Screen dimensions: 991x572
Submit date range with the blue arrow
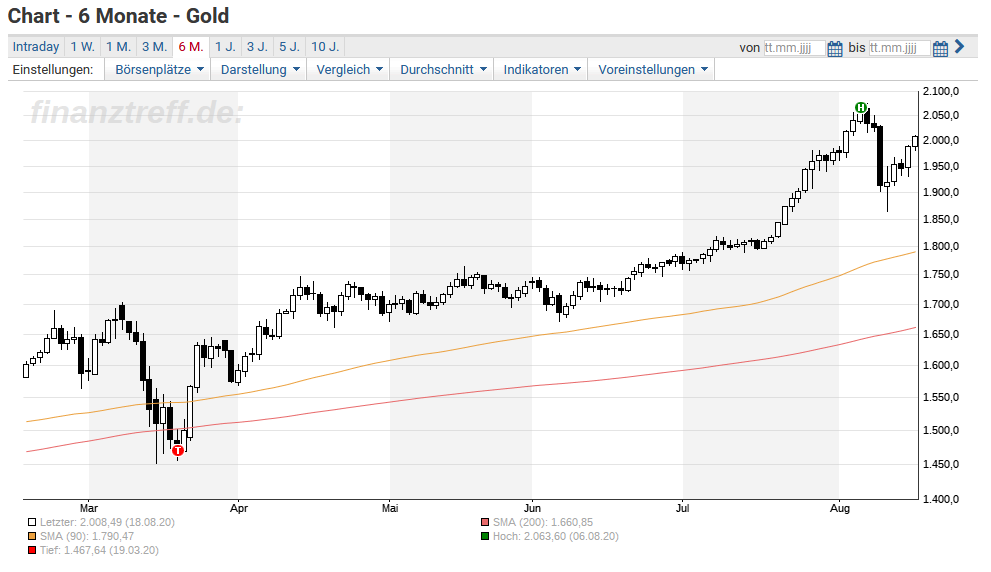click(x=959, y=47)
